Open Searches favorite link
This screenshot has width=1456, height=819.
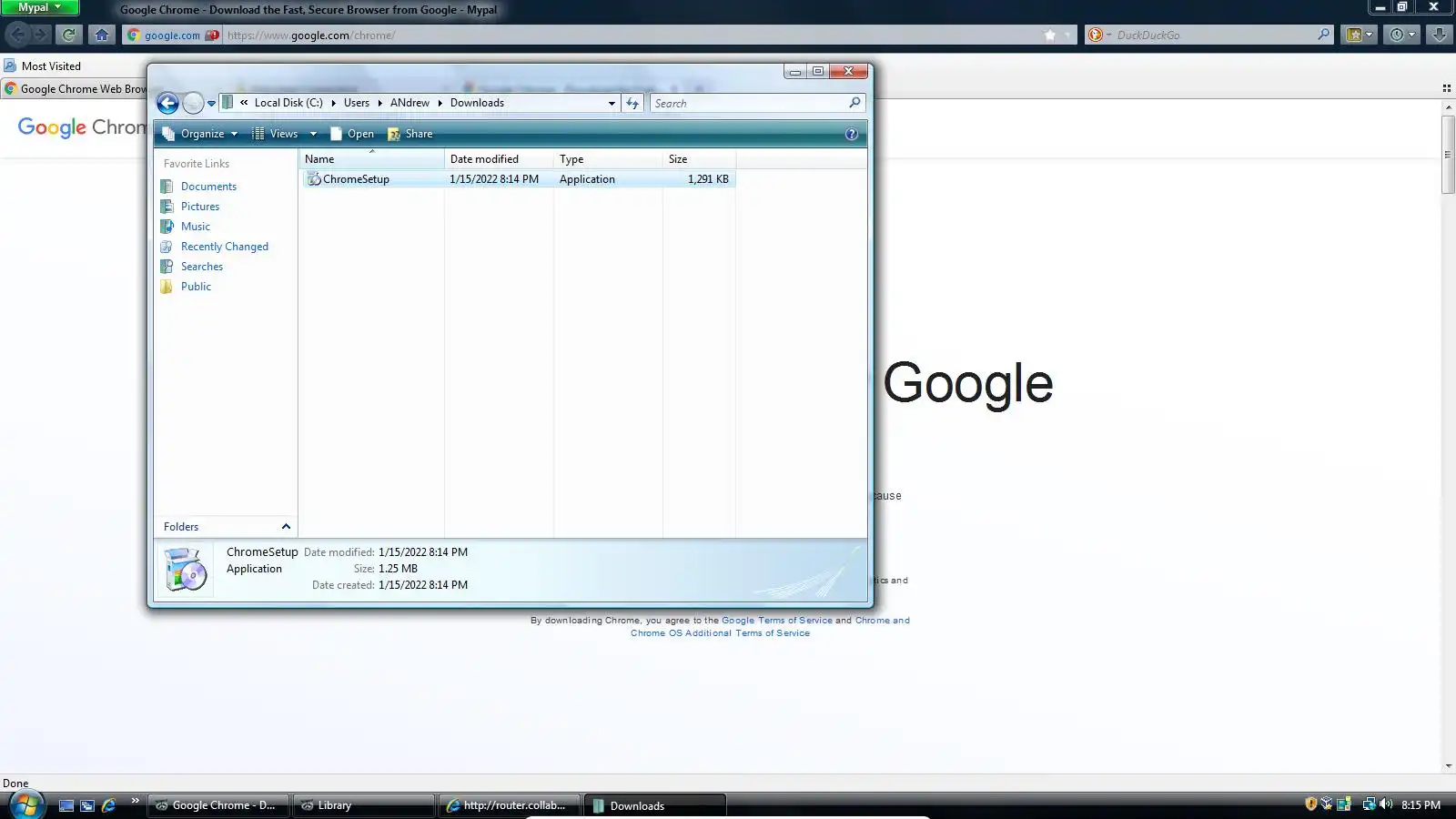[x=202, y=267]
